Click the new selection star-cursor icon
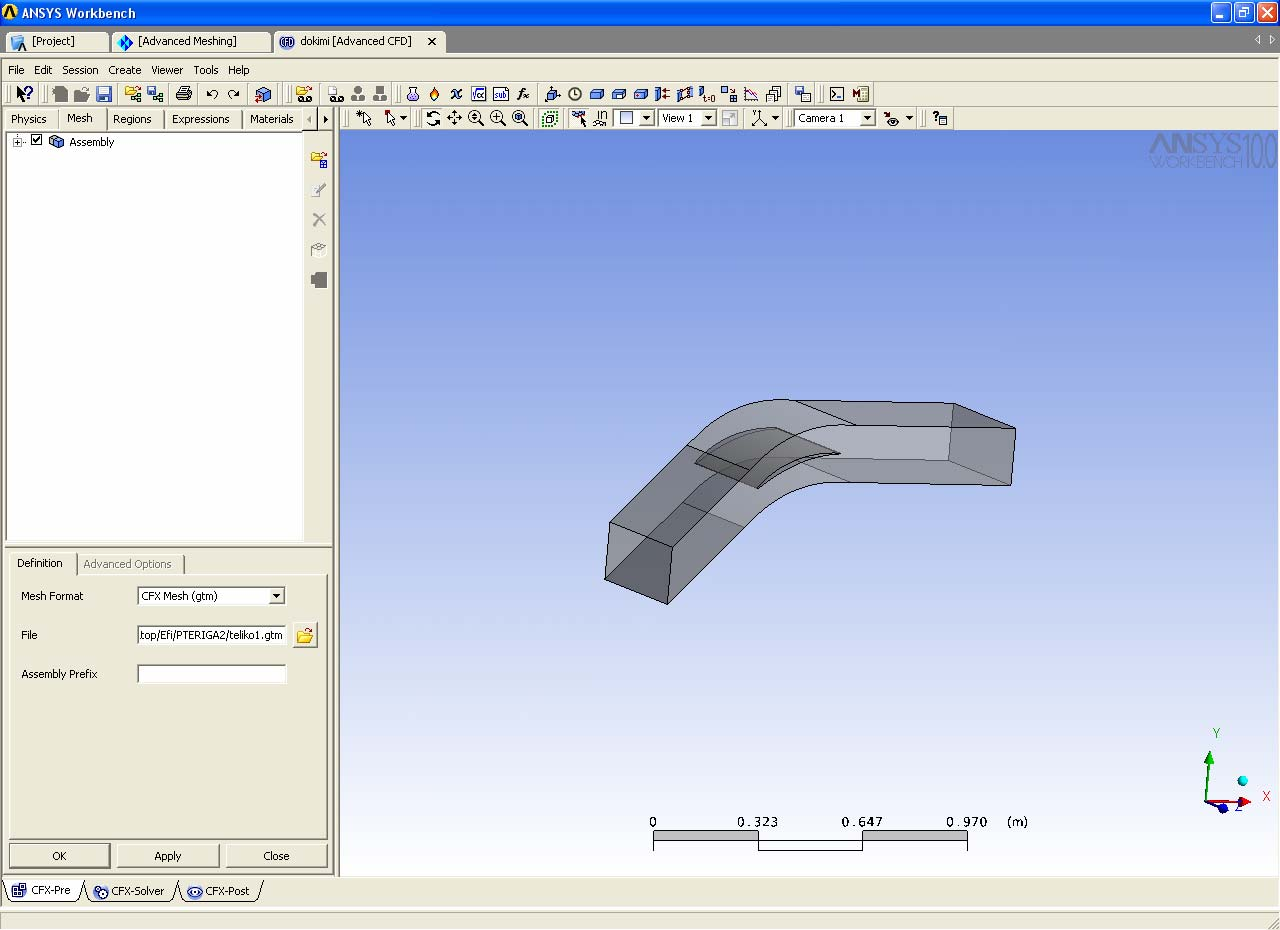 point(364,118)
